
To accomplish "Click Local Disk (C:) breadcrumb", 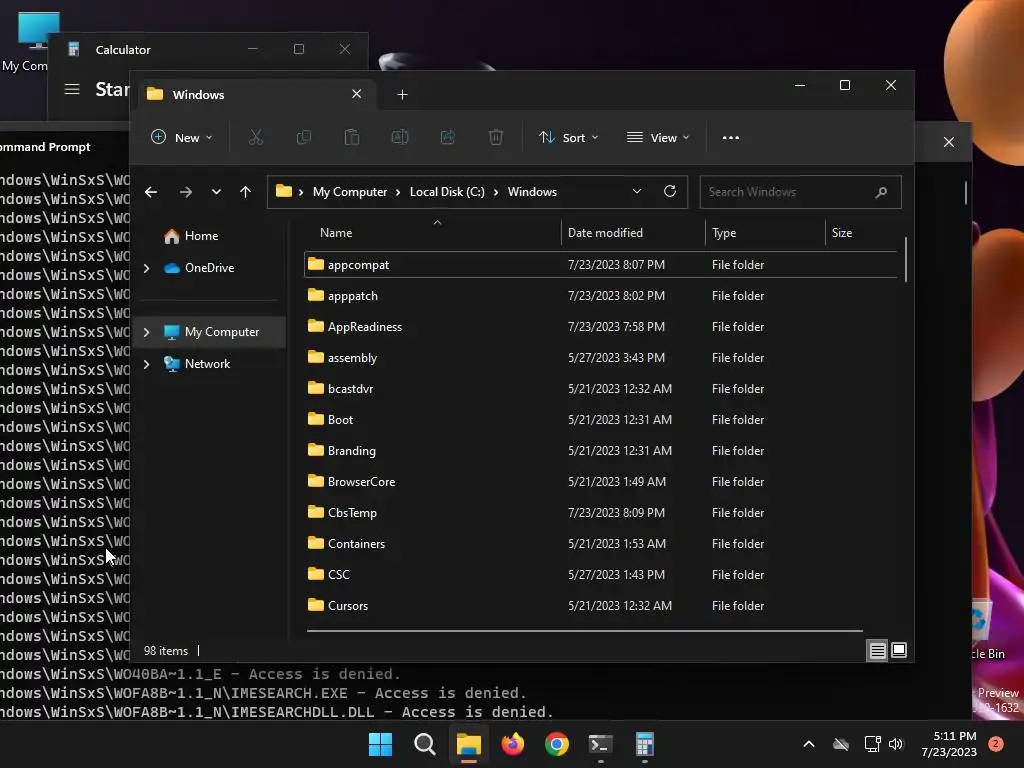I will coord(447,192).
